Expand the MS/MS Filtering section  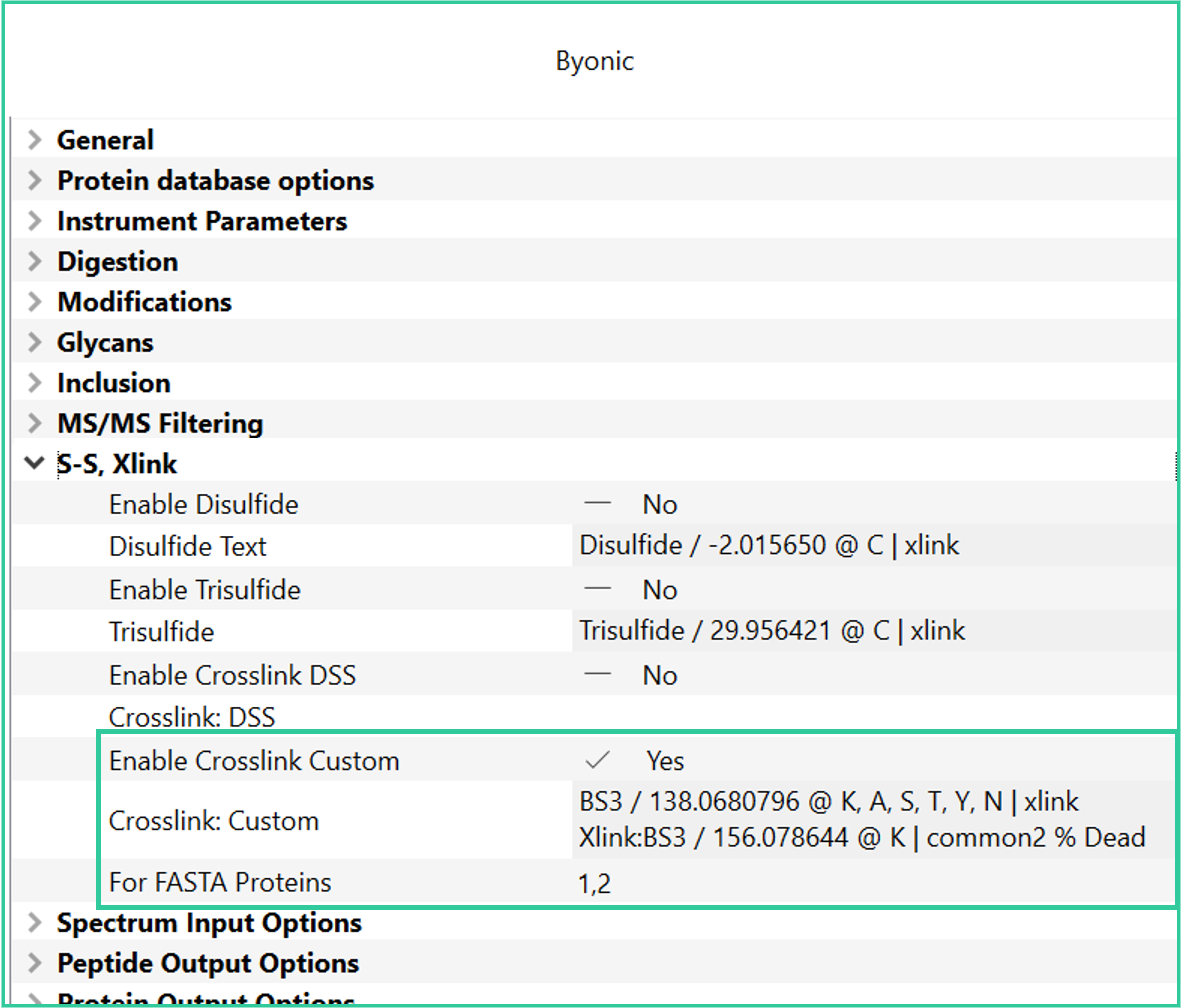pos(34,423)
